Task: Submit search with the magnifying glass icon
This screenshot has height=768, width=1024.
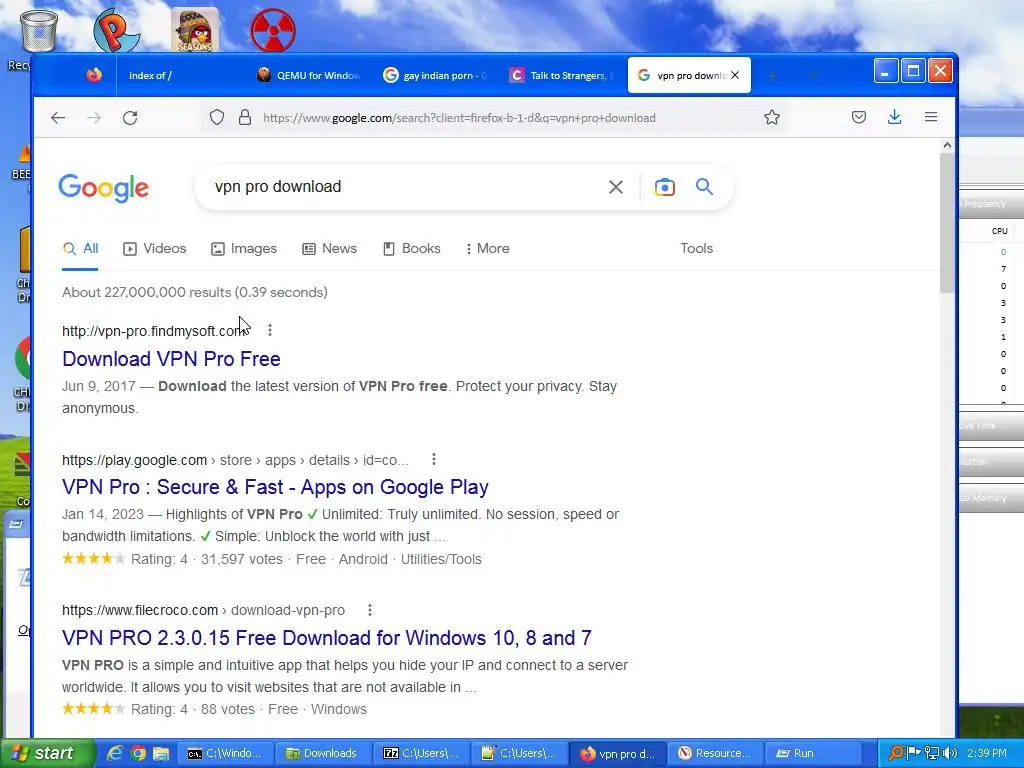Action: click(x=704, y=187)
